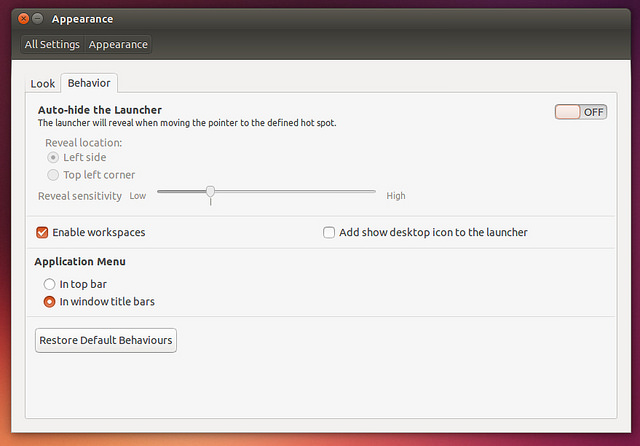Click the Appearance window title text

(x=82, y=19)
